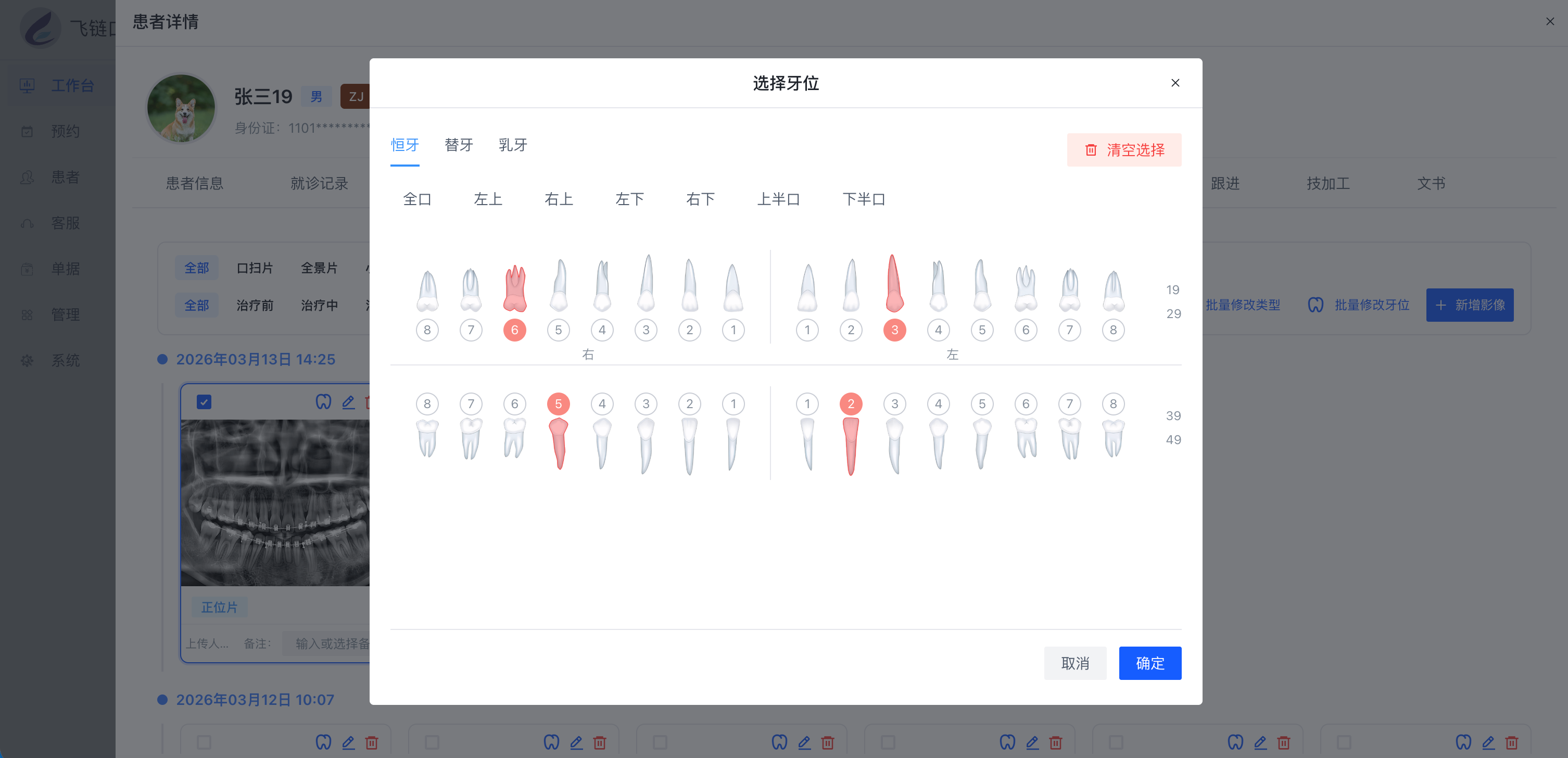Select upper right tooth 7
Screen dimensions: 1568x758
[x=471, y=290]
